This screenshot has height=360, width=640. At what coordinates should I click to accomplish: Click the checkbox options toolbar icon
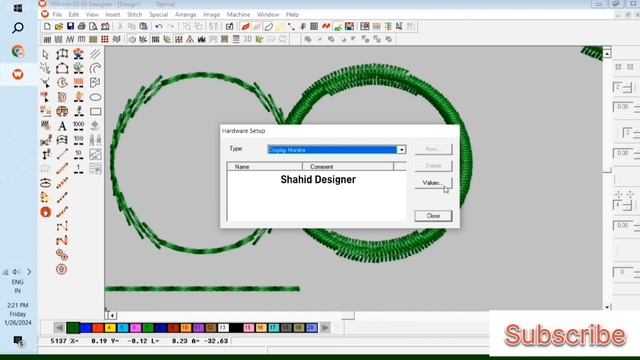[x=229, y=27]
